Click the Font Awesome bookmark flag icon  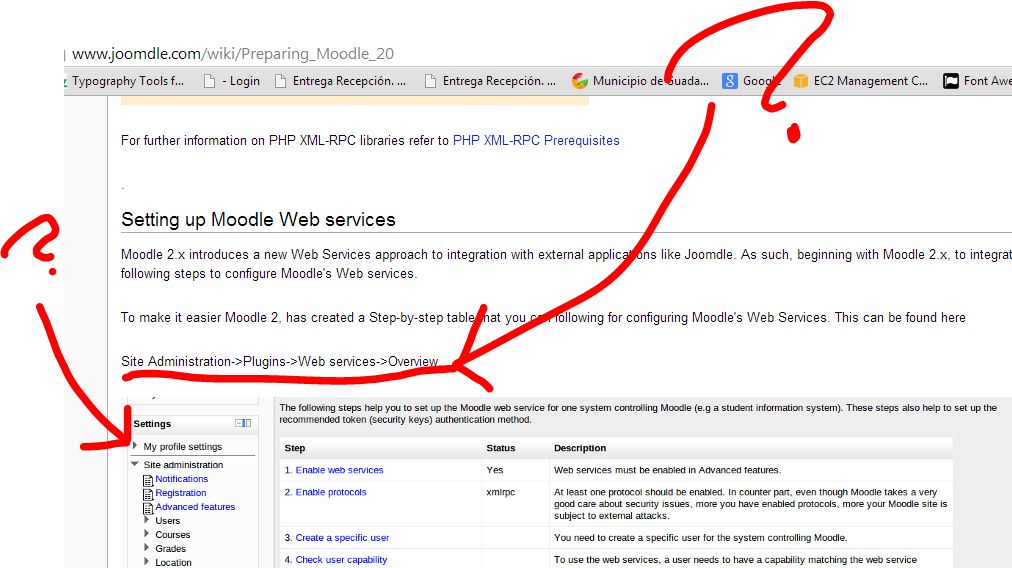click(x=951, y=81)
